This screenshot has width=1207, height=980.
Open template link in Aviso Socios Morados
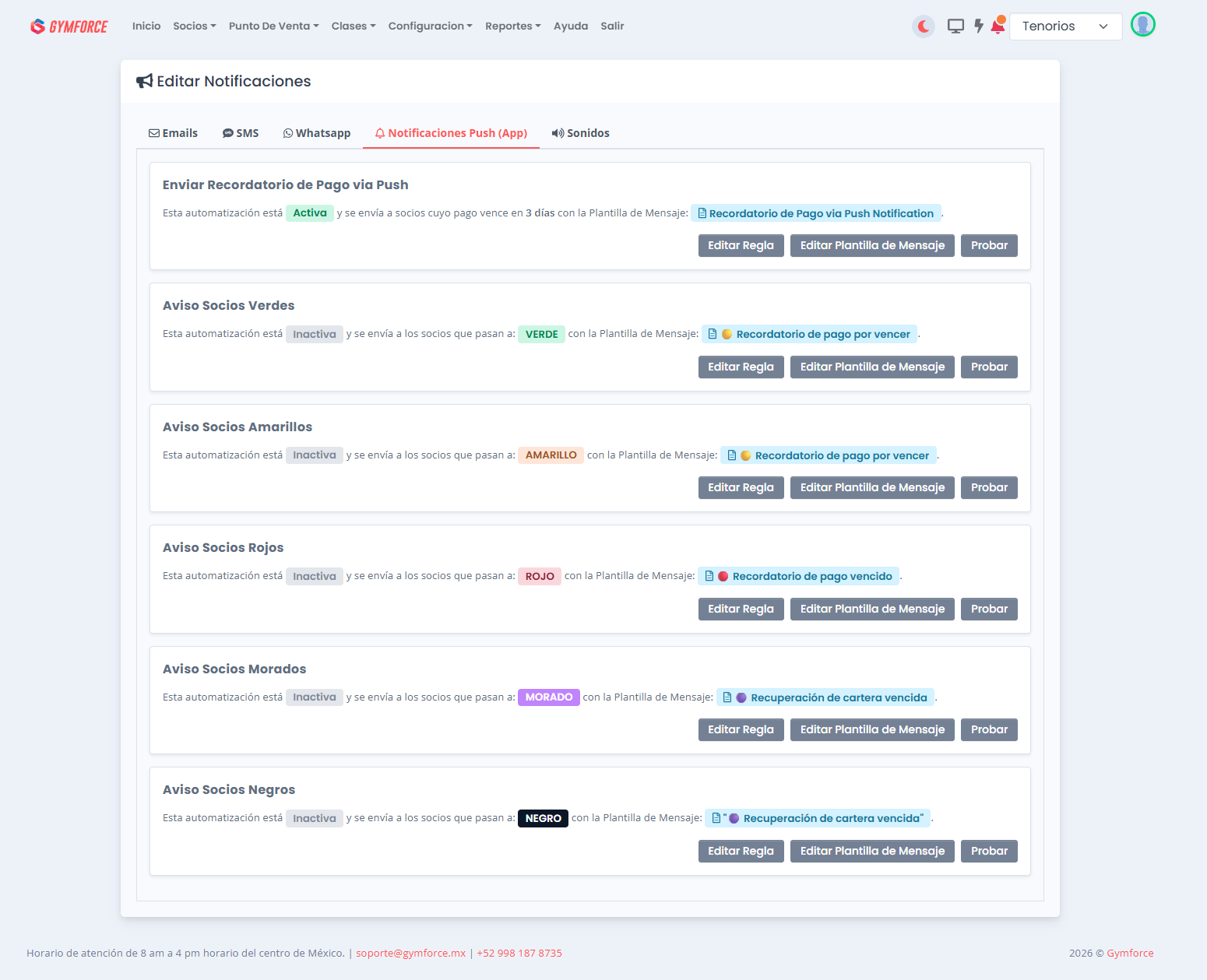[825, 697]
